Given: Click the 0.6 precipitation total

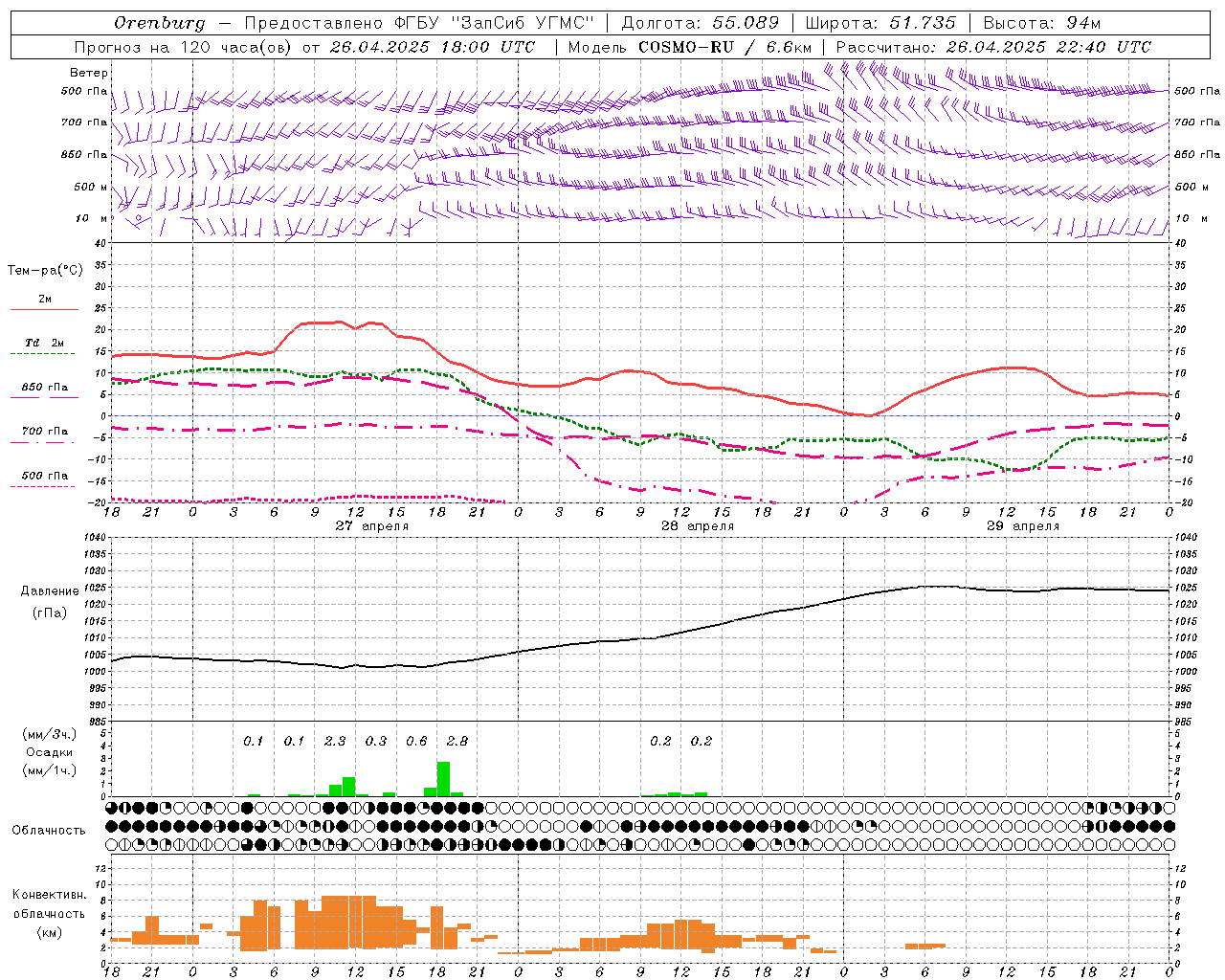Looking at the screenshot, I should 416,741.
